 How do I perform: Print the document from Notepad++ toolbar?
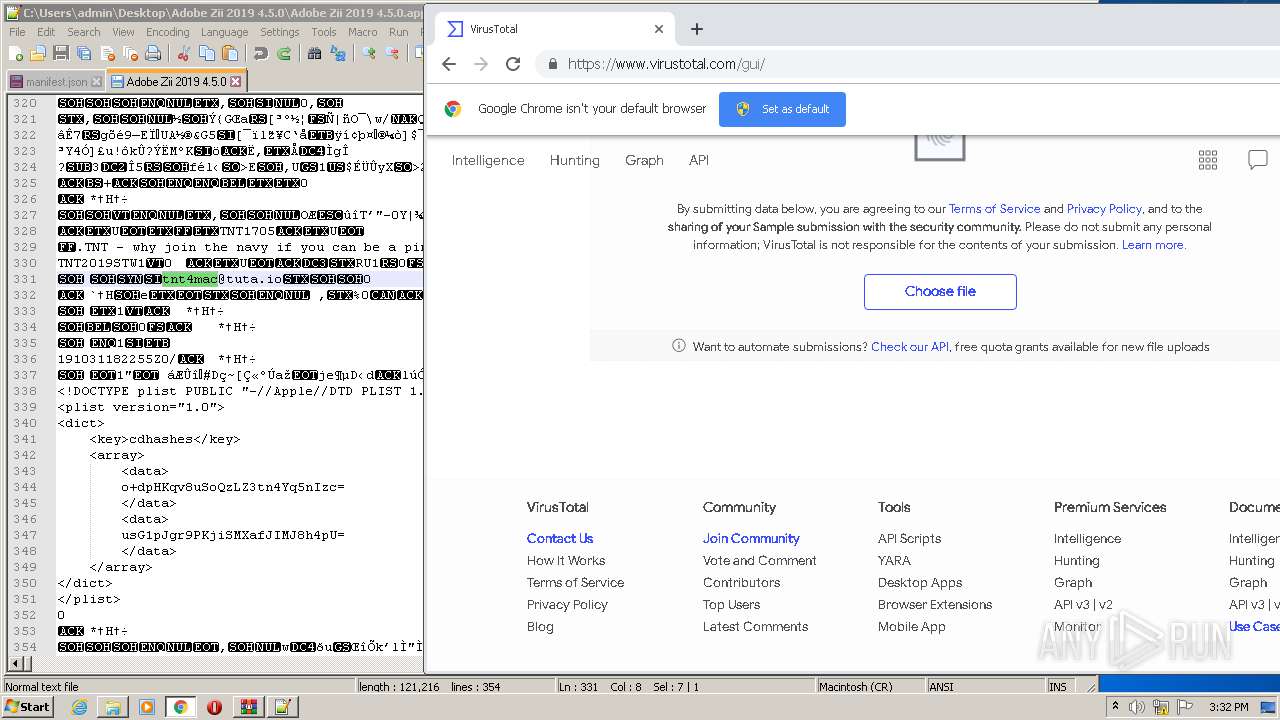coord(153,53)
